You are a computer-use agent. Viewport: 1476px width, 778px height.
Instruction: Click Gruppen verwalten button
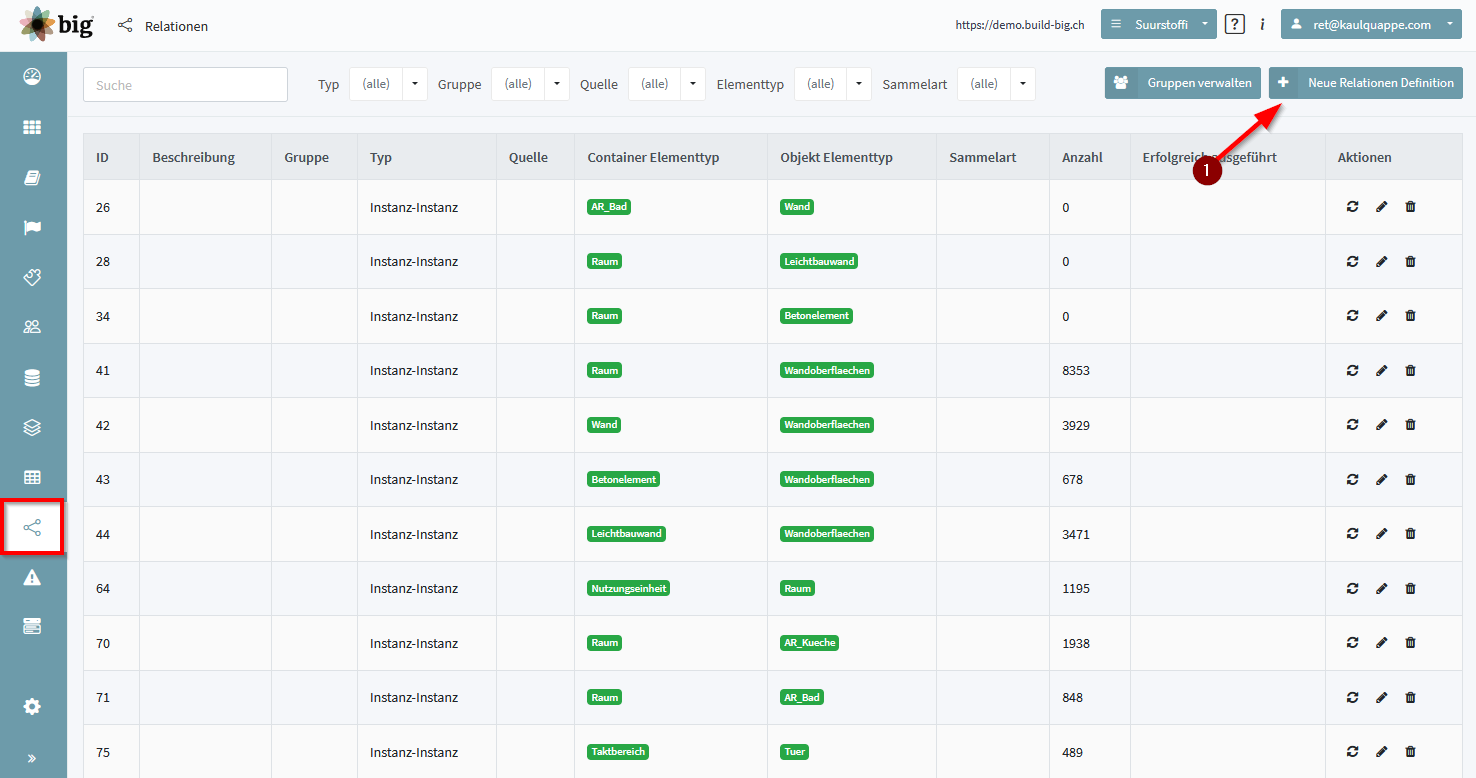1184,83
